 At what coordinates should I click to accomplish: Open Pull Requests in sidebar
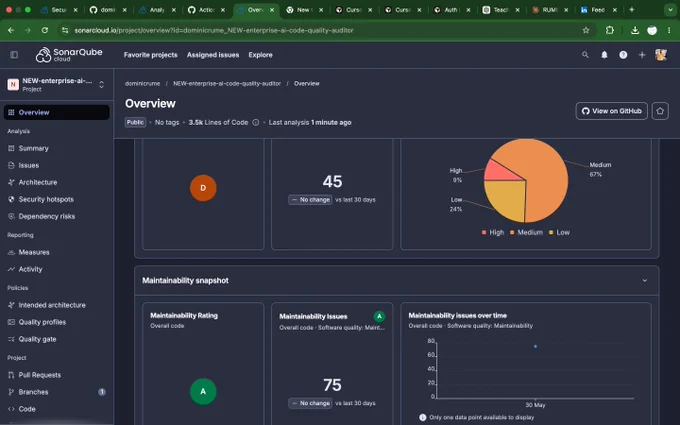(x=56, y=375)
